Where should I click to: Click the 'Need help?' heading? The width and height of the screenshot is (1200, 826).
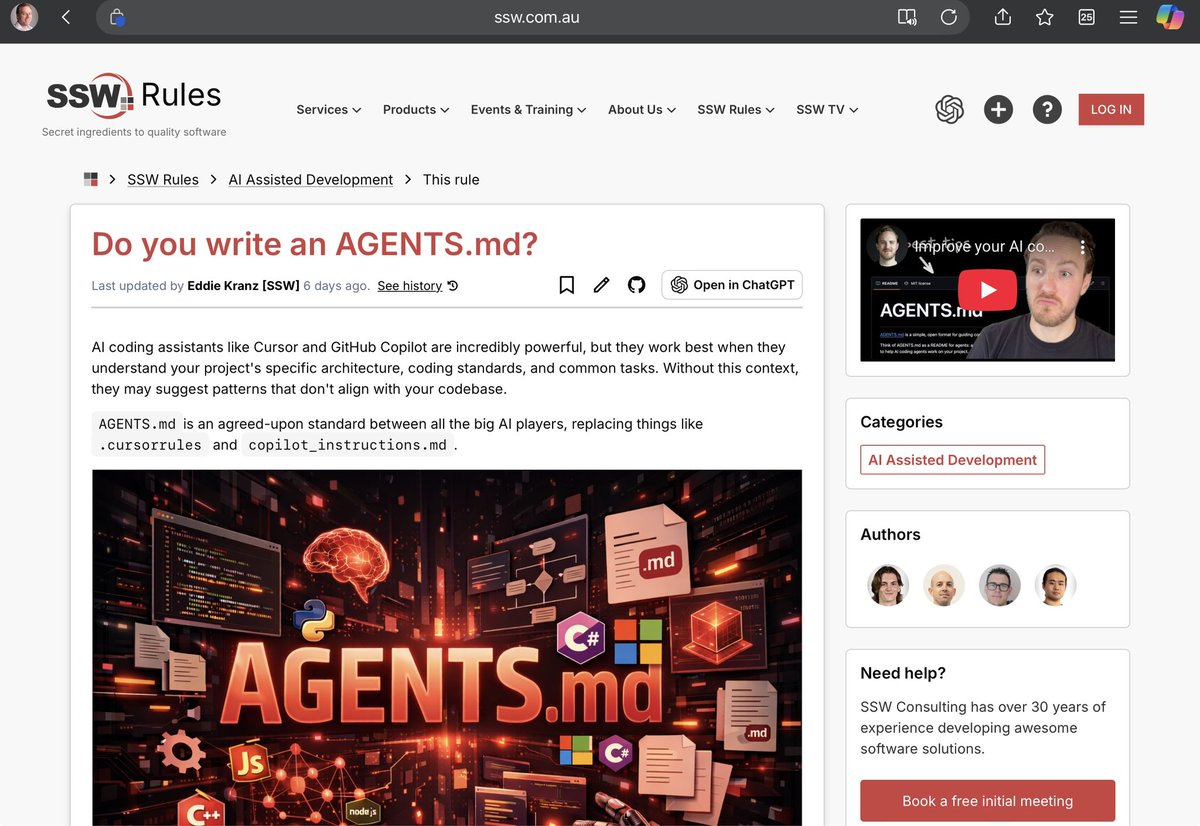coord(903,673)
